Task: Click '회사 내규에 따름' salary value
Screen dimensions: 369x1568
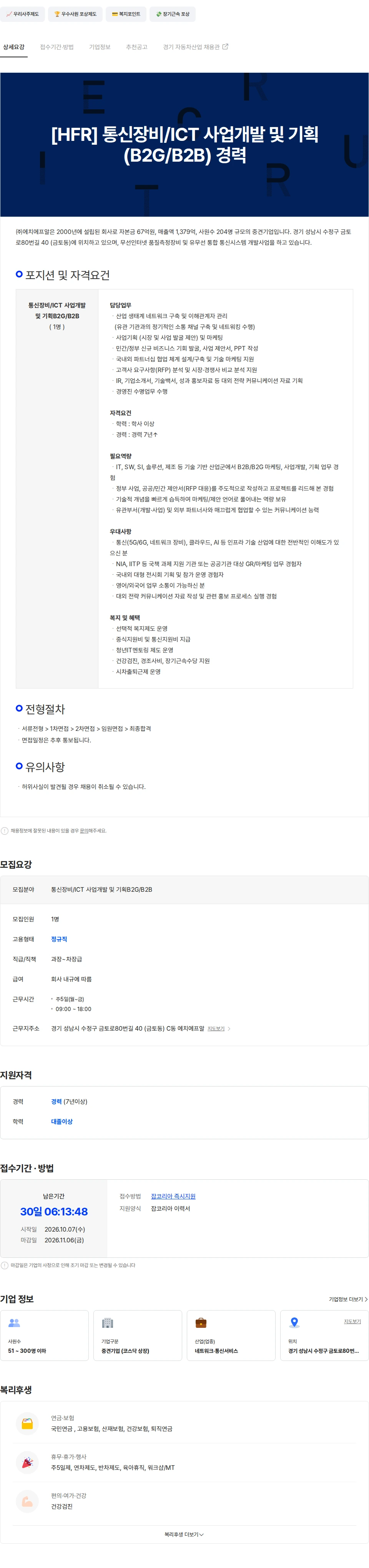Action: pyautogui.click(x=71, y=979)
